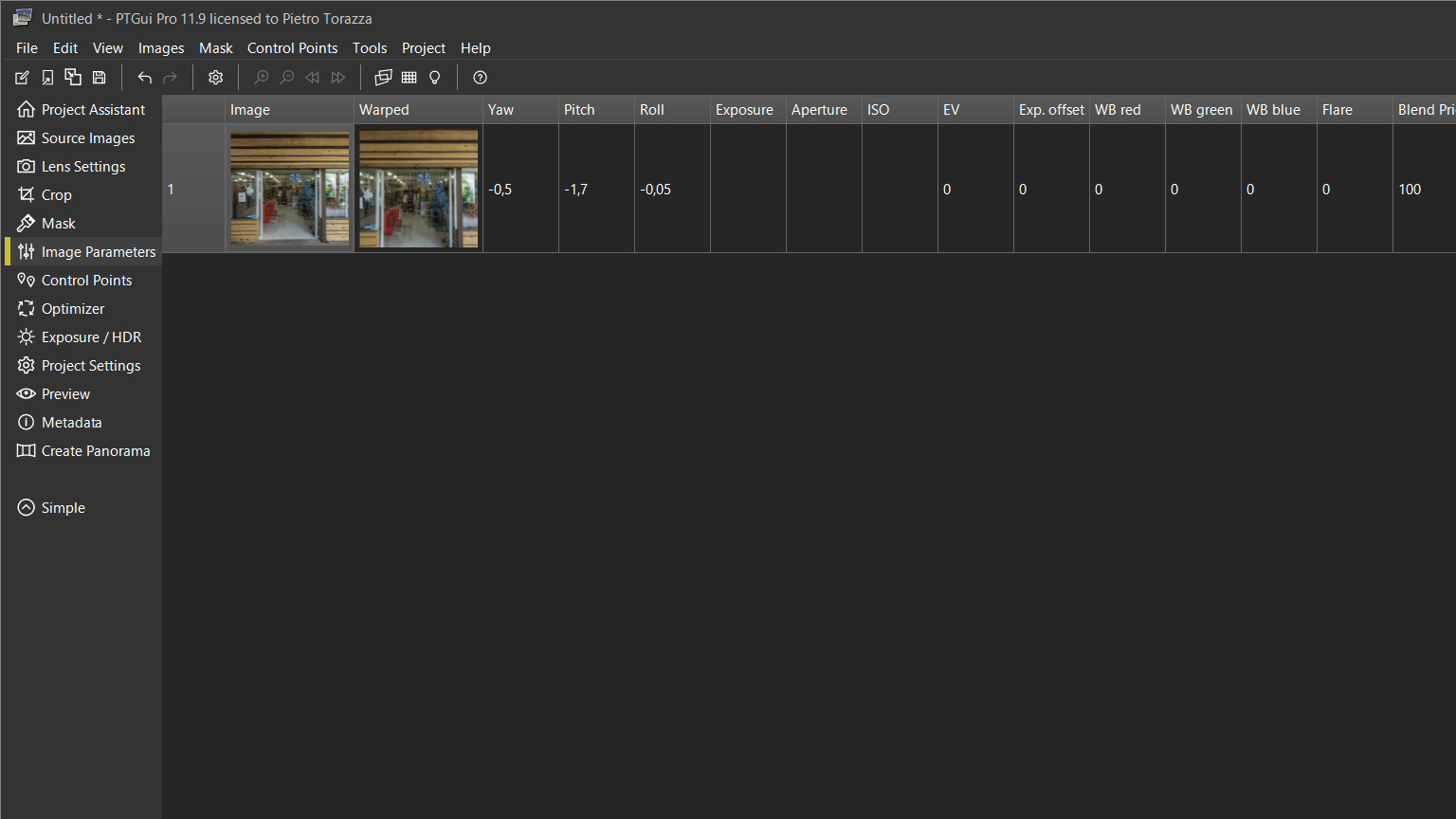Viewport: 1456px width, 819px height.
Task: Click the house icon for Project Assistant
Action: (26, 109)
